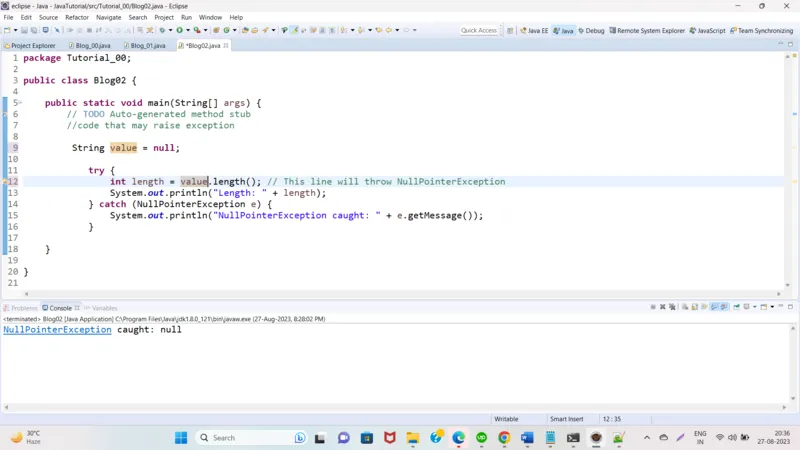Switch to the Blog_01.java editor tab
Image resolution: width=800 pixels, height=450 pixels.
point(146,45)
